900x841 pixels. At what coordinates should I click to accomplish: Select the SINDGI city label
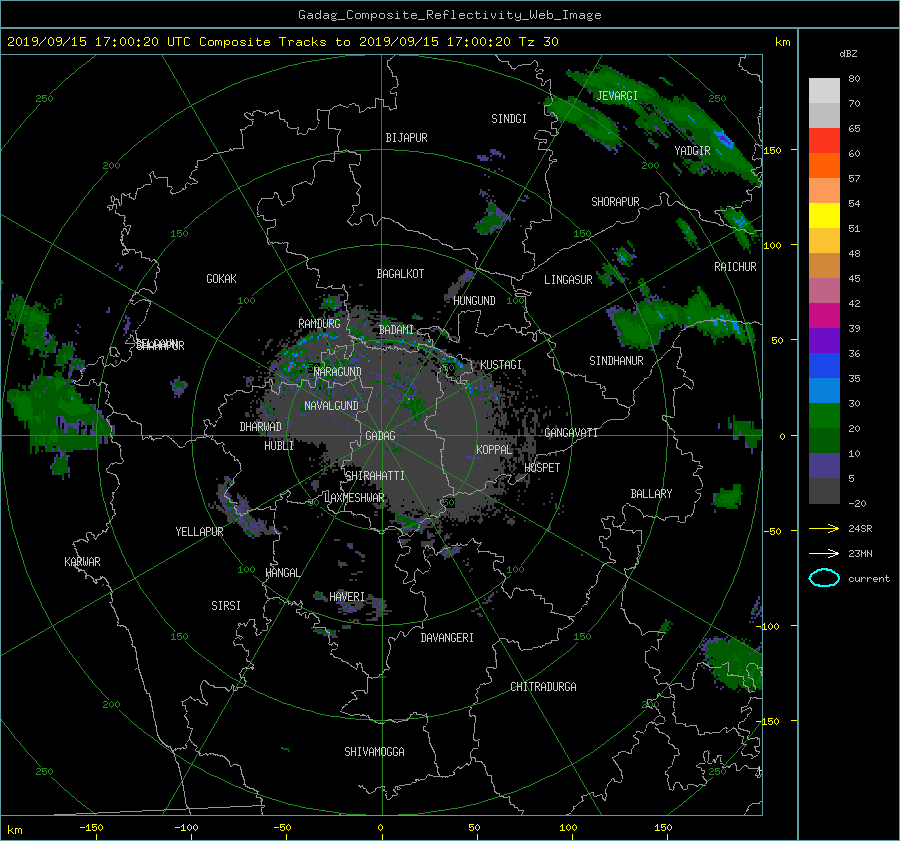pos(509,119)
